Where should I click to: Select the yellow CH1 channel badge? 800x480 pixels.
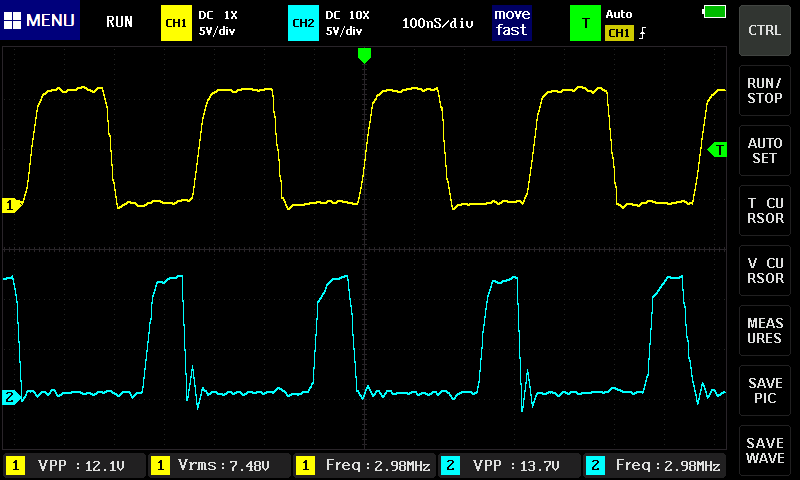tap(176, 22)
